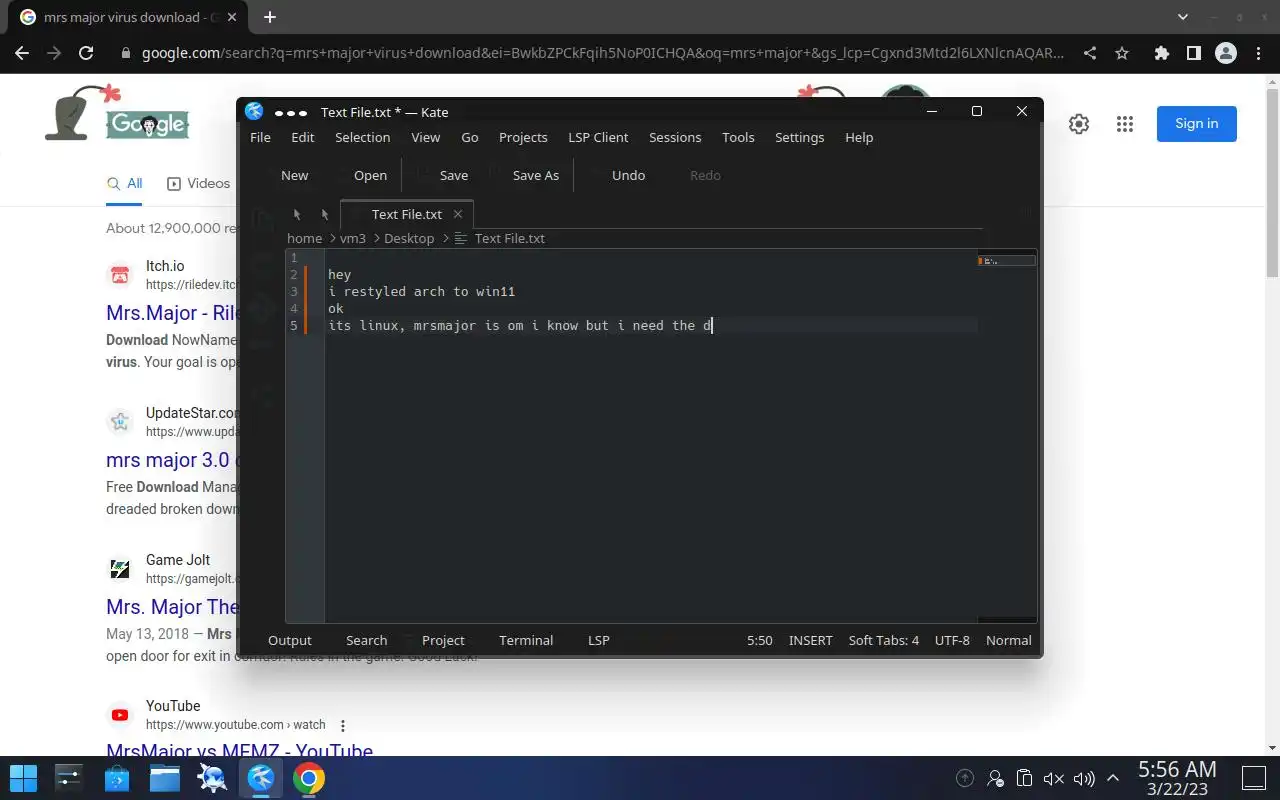Toggle Chrome side panel icon
The width and height of the screenshot is (1280, 800).
tap(1193, 53)
